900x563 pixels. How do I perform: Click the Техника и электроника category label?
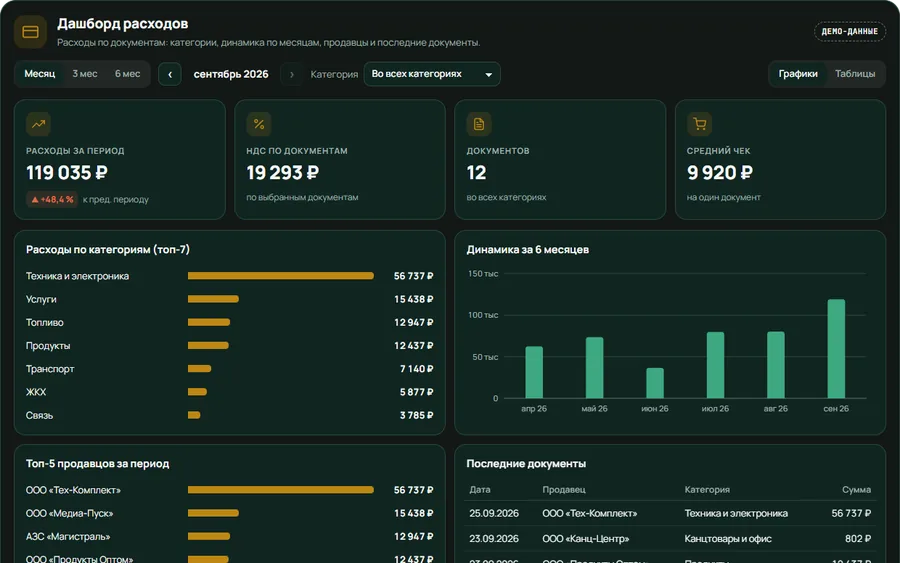click(x=77, y=276)
